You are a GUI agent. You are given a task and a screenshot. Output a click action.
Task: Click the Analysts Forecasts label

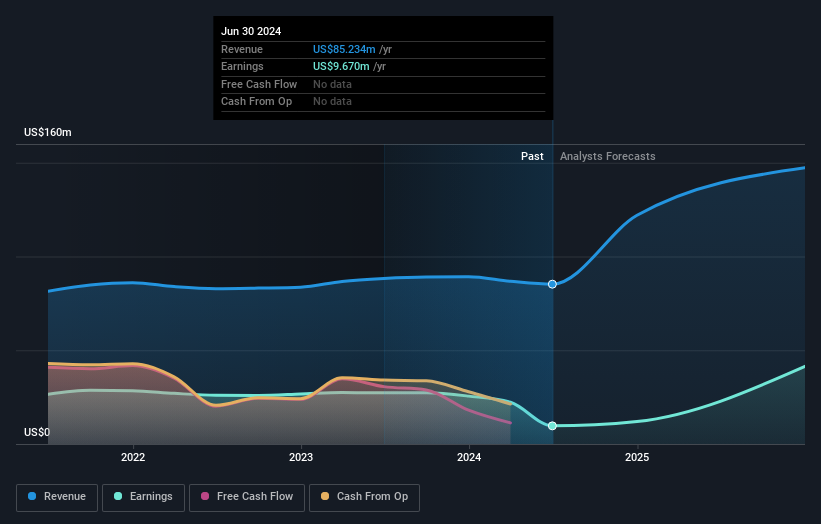607,157
